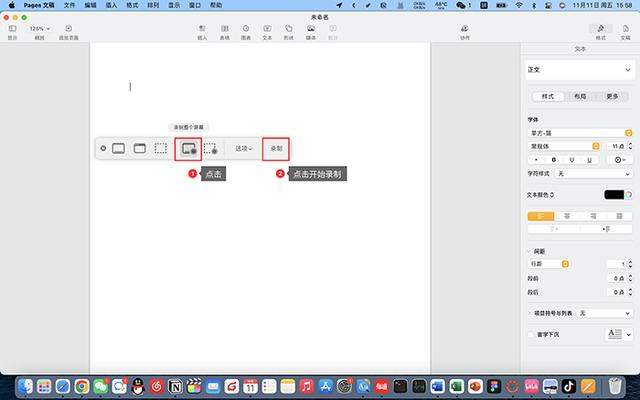Insert a table from Pages toolbar
The height and width of the screenshot is (400, 640).
tap(224, 32)
